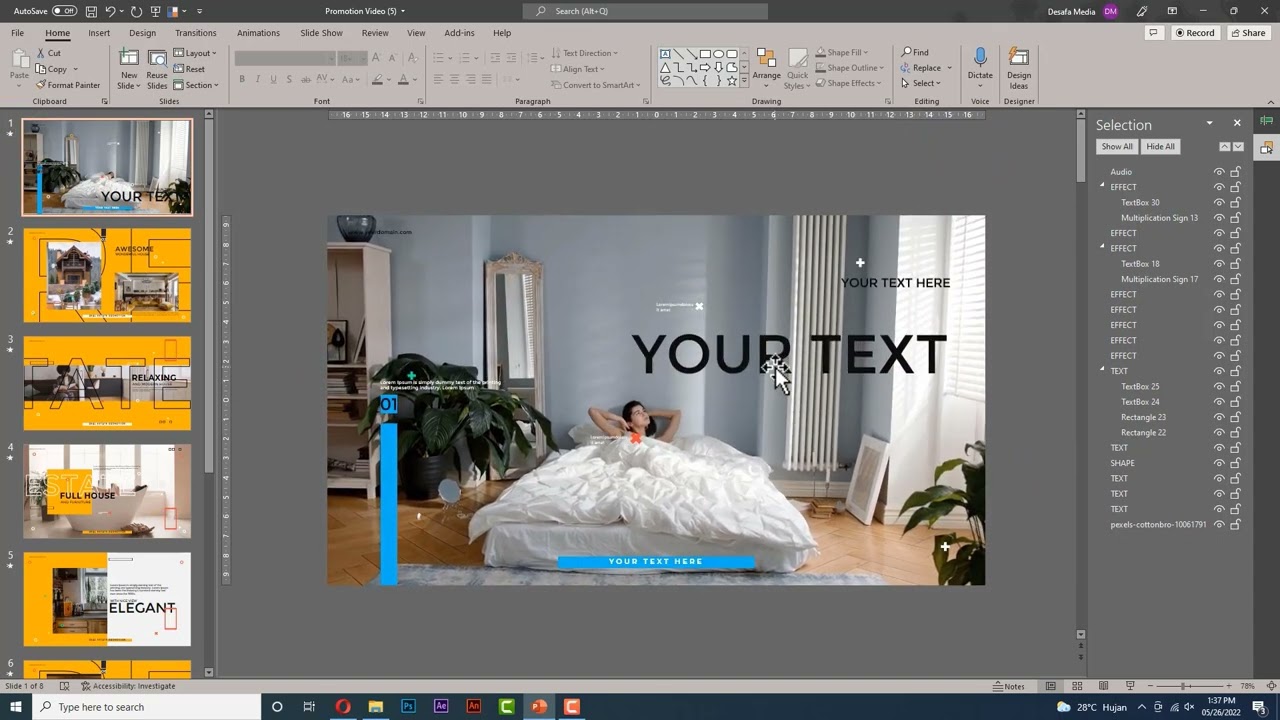
Task: Open the Arrange tool
Action: point(766,68)
